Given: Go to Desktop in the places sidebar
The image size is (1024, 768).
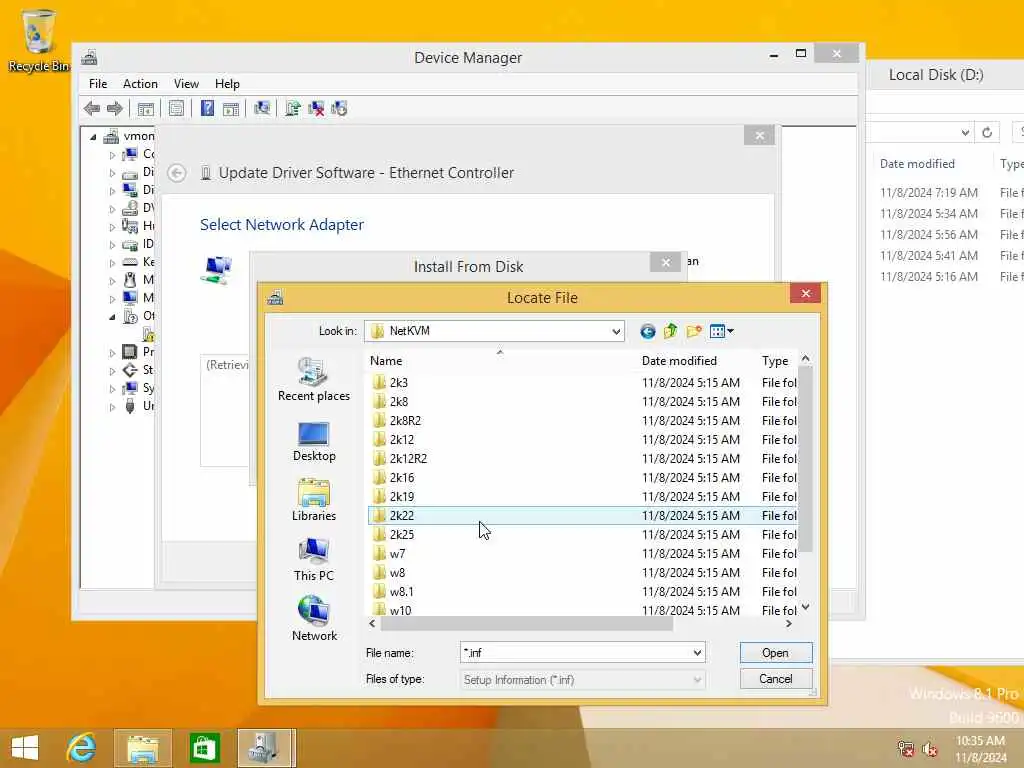Looking at the screenshot, I should tap(313, 441).
